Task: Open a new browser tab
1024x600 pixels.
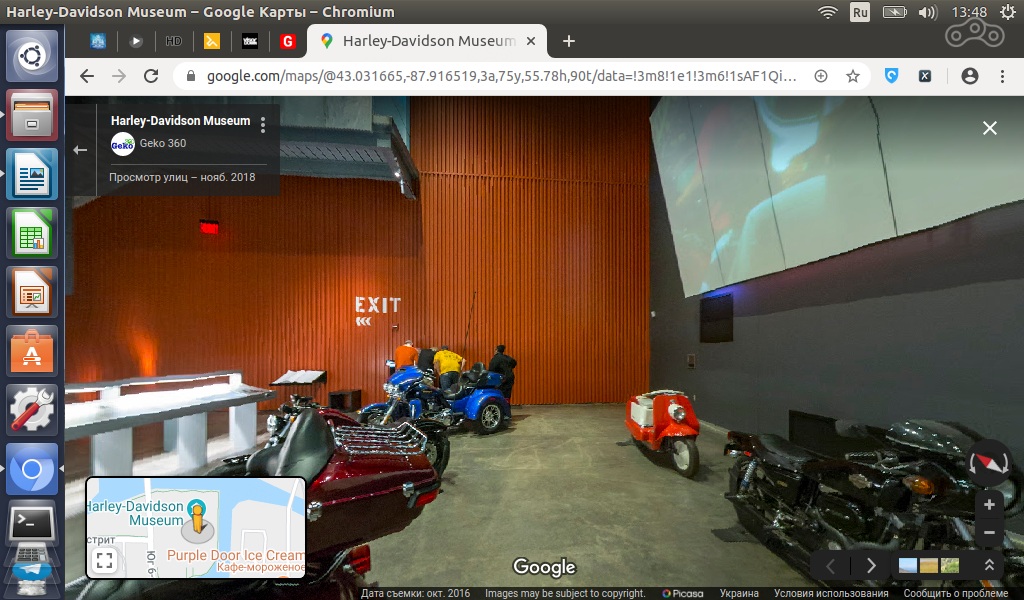Action: pyautogui.click(x=569, y=41)
